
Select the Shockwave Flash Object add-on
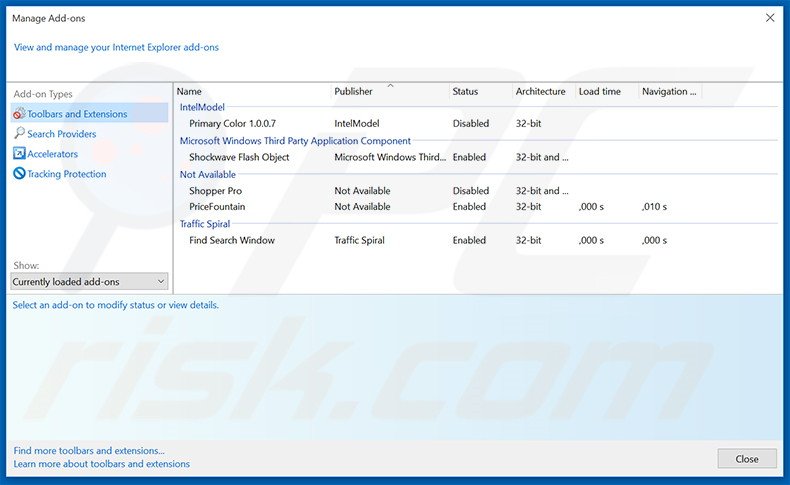coord(239,157)
